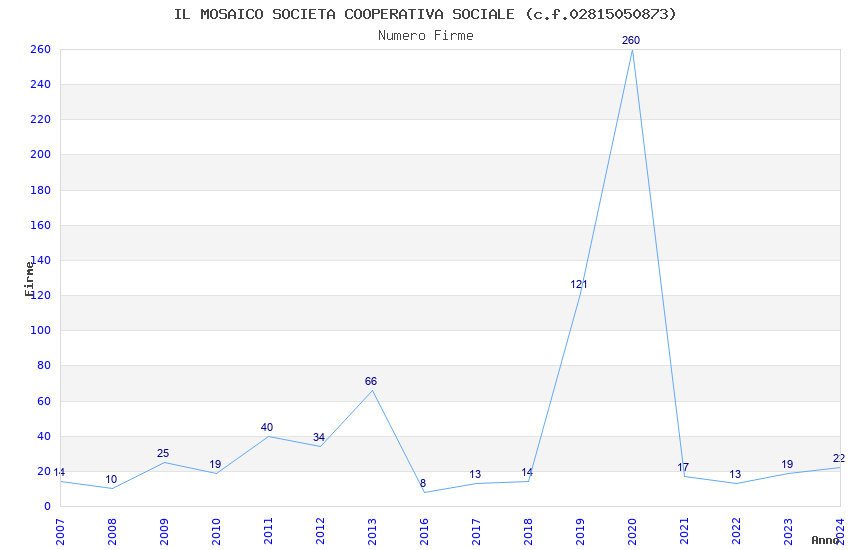850x550 pixels.
Task: Click y-axis tick value 200
Action: 41,154
